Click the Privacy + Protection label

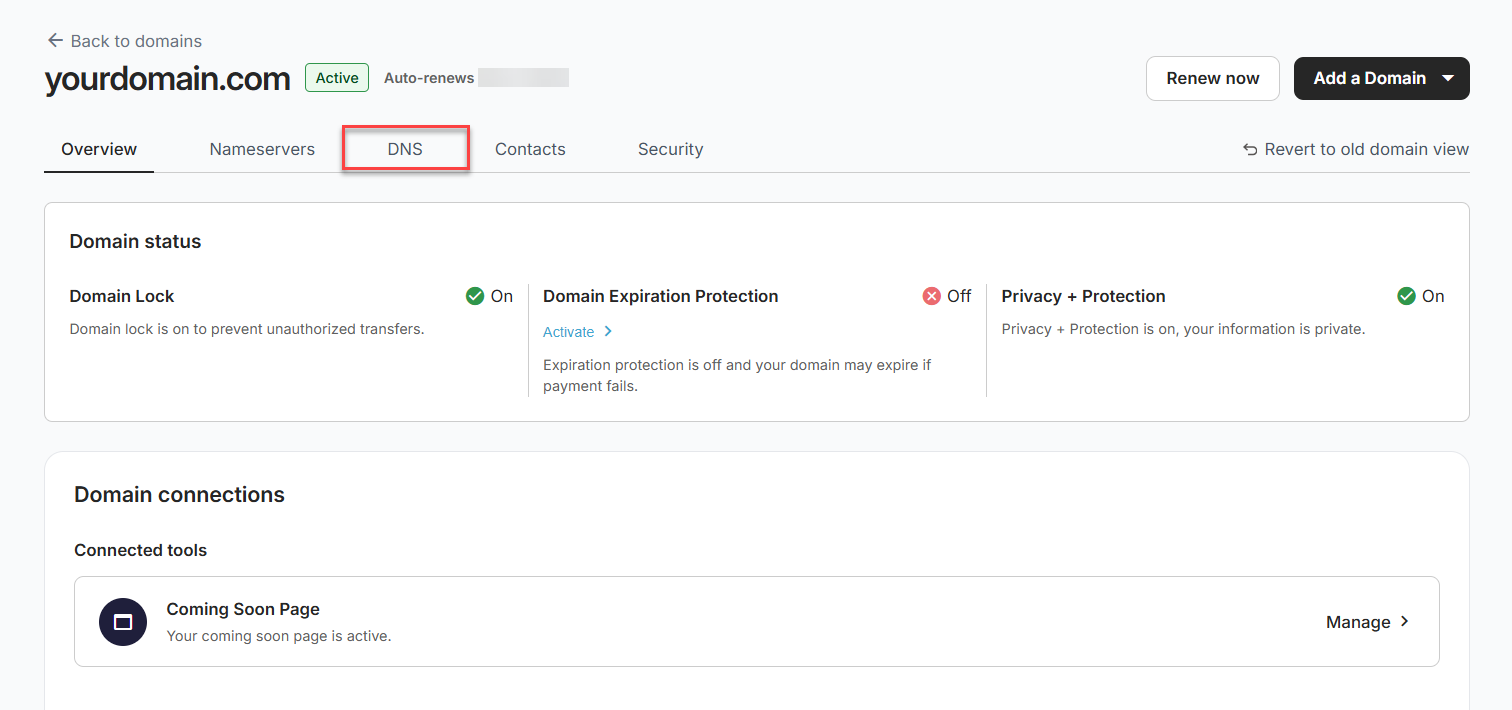(1083, 296)
